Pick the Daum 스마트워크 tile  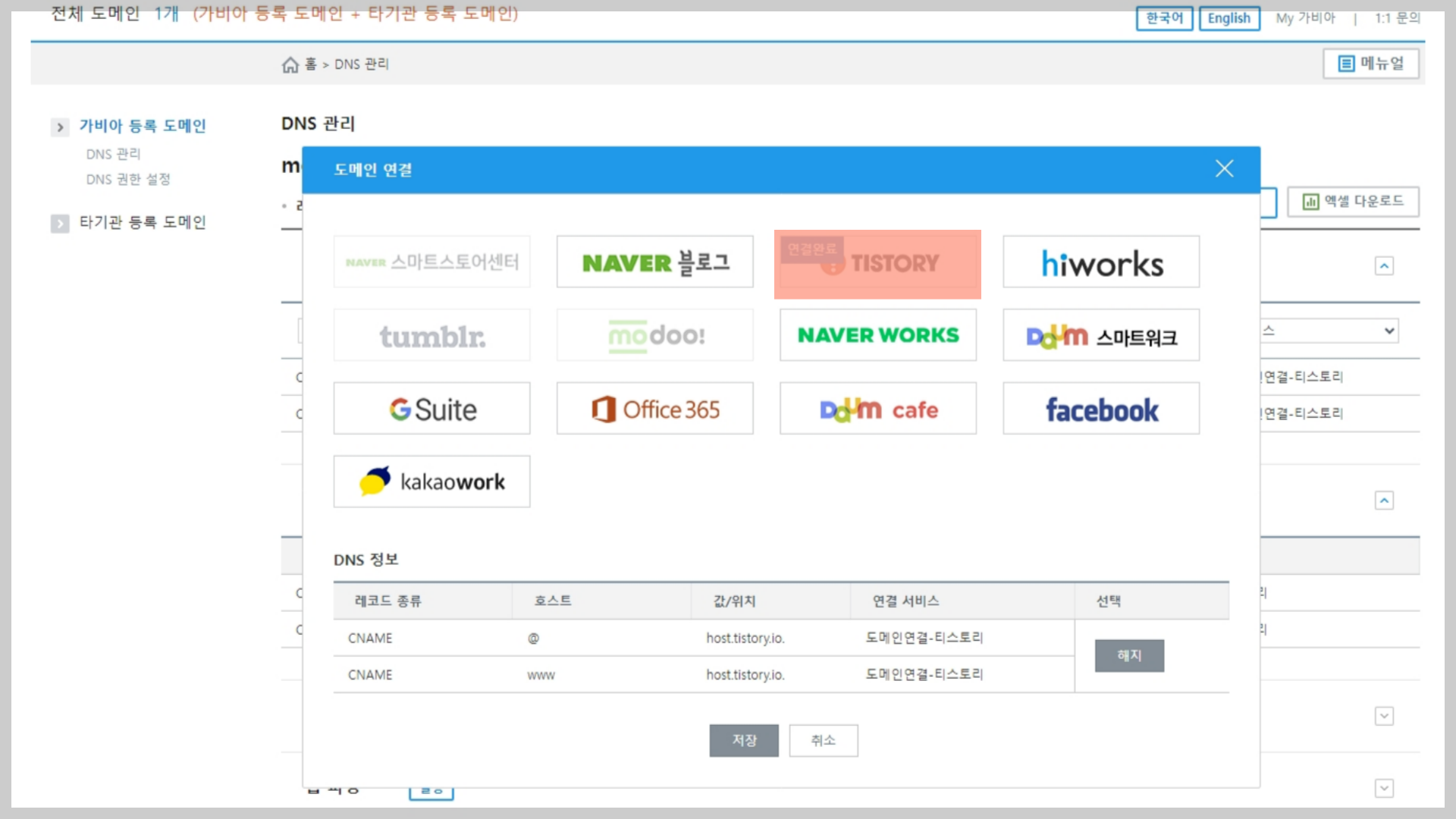1100,335
